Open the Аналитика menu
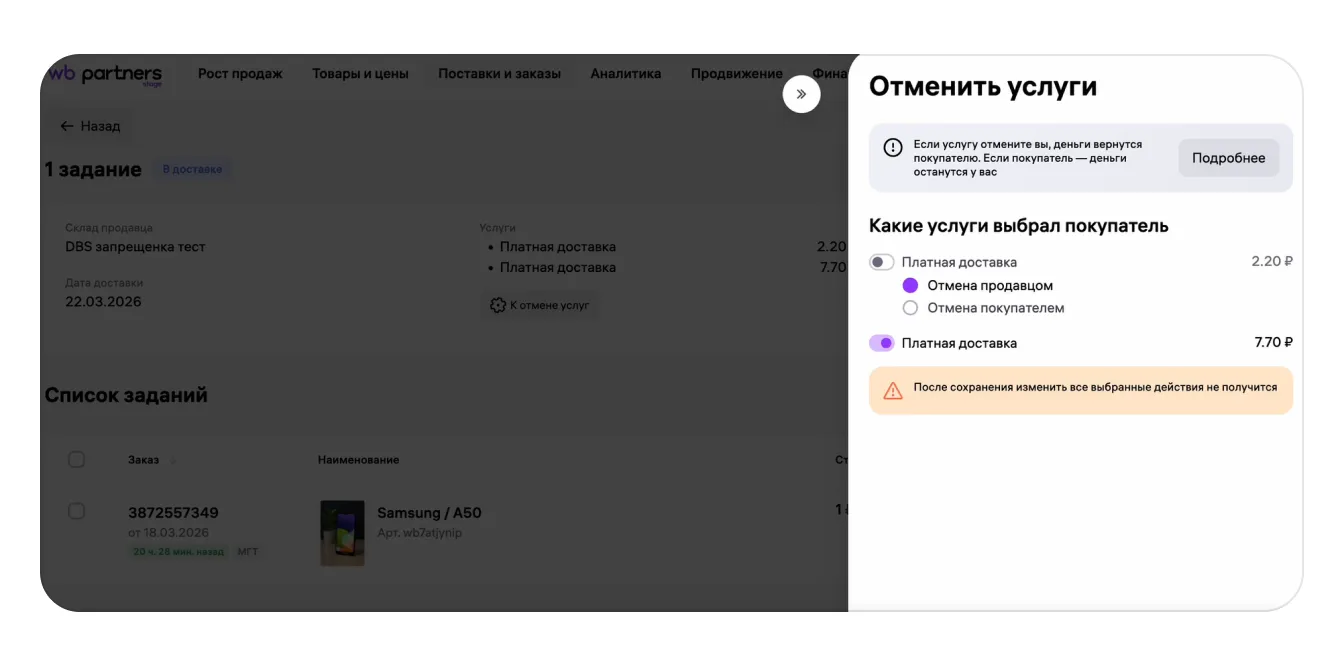 click(626, 73)
